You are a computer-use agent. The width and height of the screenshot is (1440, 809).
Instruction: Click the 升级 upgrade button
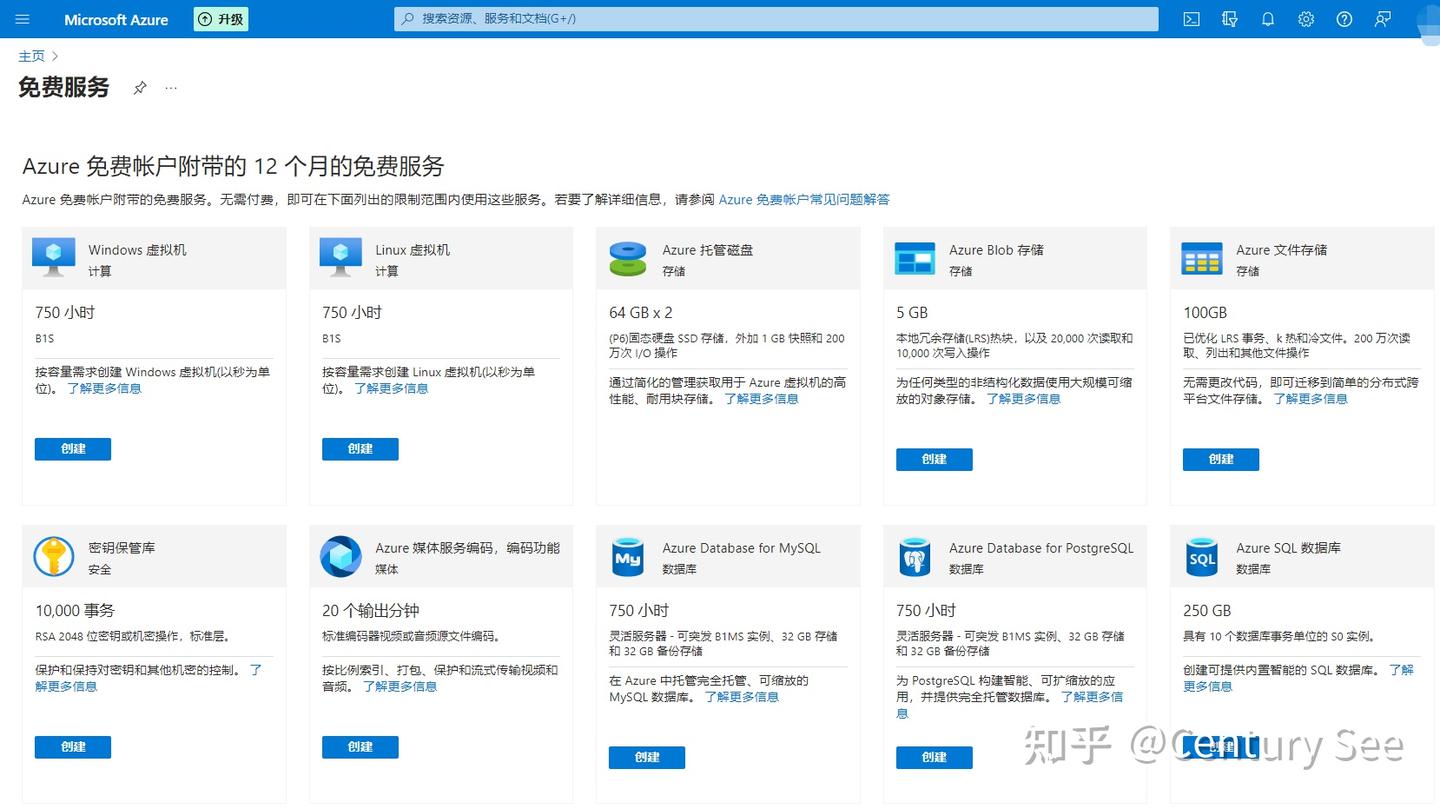[x=221, y=19]
